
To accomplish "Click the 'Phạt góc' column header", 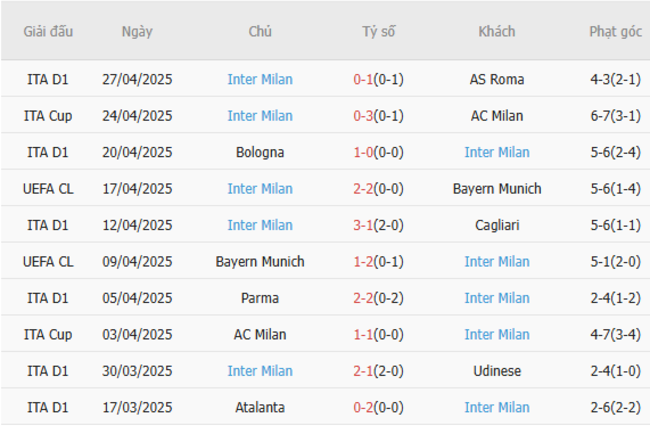I will 615,31.
